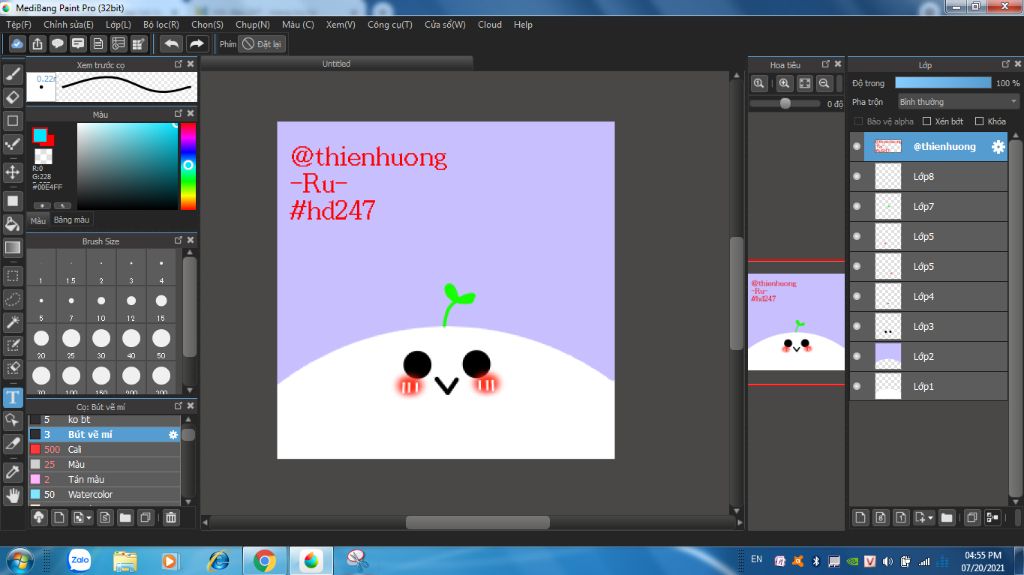This screenshot has height=575, width=1024.
Task: Open the Windows Start menu
Action: pyautogui.click(x=20, y=561)
